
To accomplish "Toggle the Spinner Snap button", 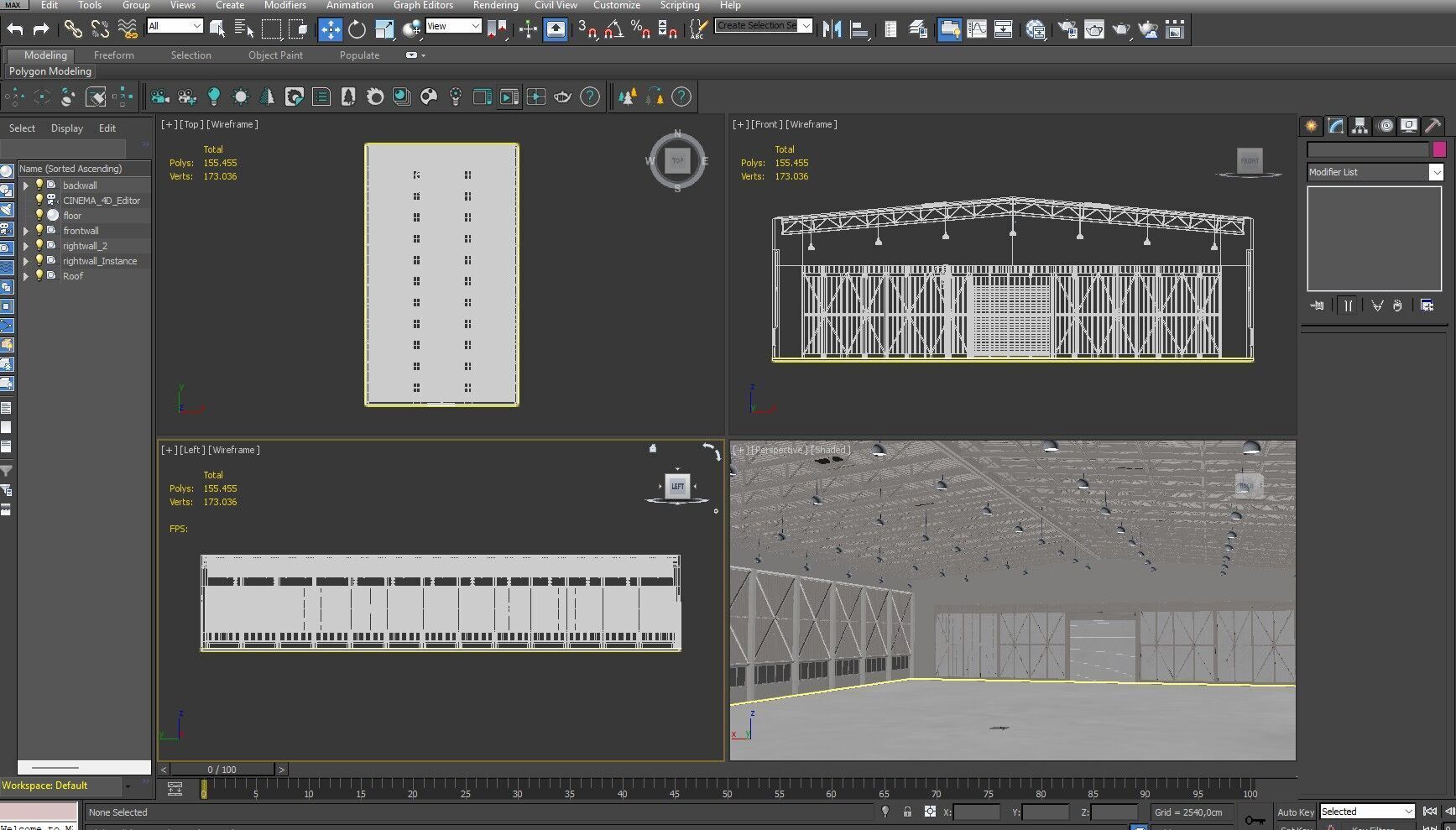I will 667,29.
